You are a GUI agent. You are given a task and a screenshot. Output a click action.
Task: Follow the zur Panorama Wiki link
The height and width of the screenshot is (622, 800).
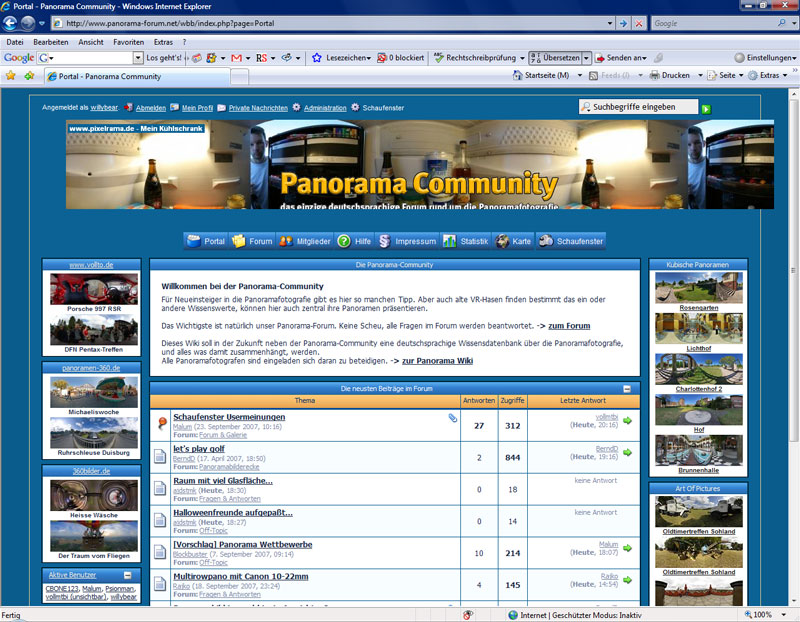[x=437, y=361]
